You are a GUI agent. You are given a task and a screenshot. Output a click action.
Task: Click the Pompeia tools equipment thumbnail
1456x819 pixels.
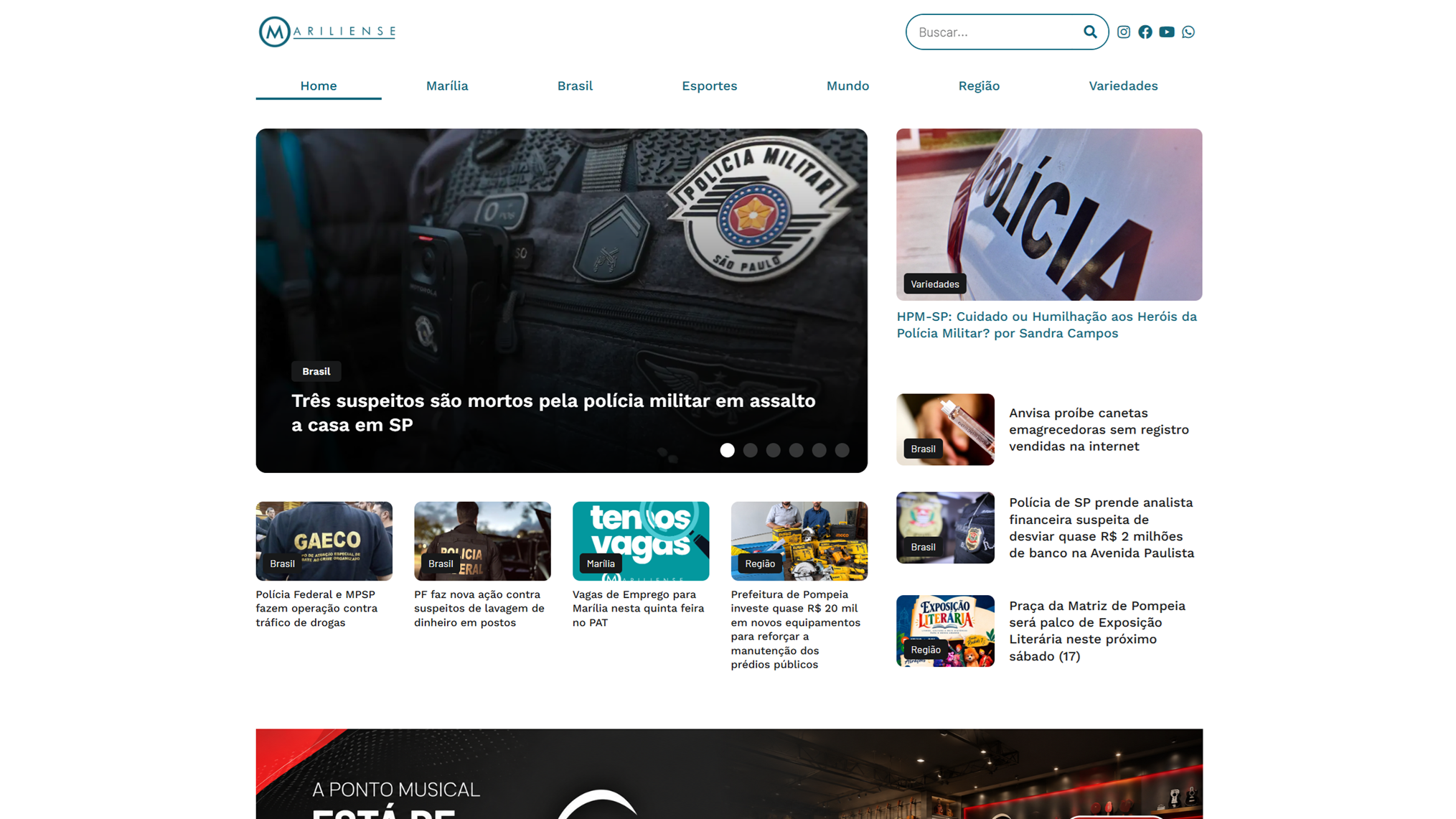[x=799, y=540]
